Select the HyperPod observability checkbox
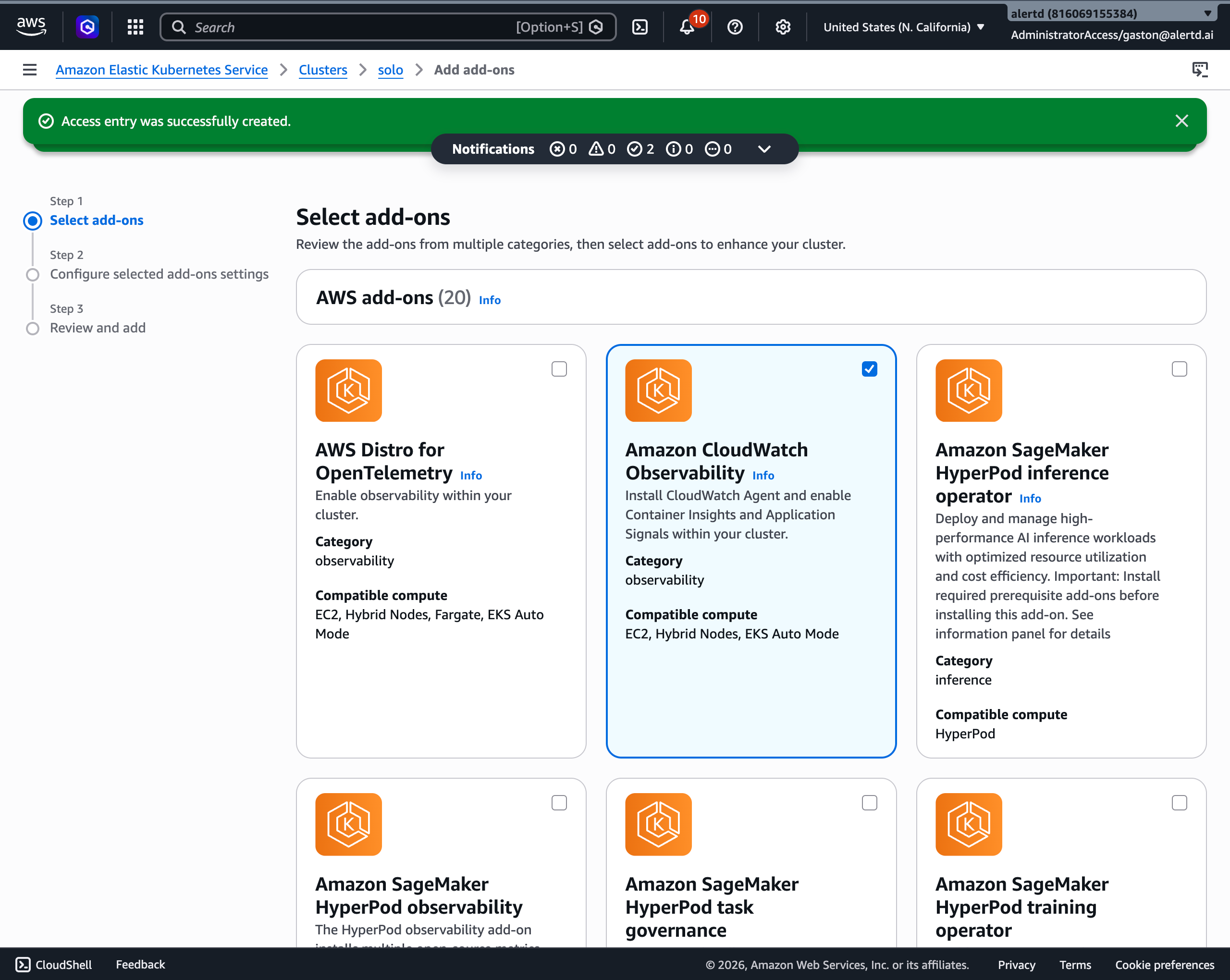This screenshot has width=1230, height=980. (559, 803)
